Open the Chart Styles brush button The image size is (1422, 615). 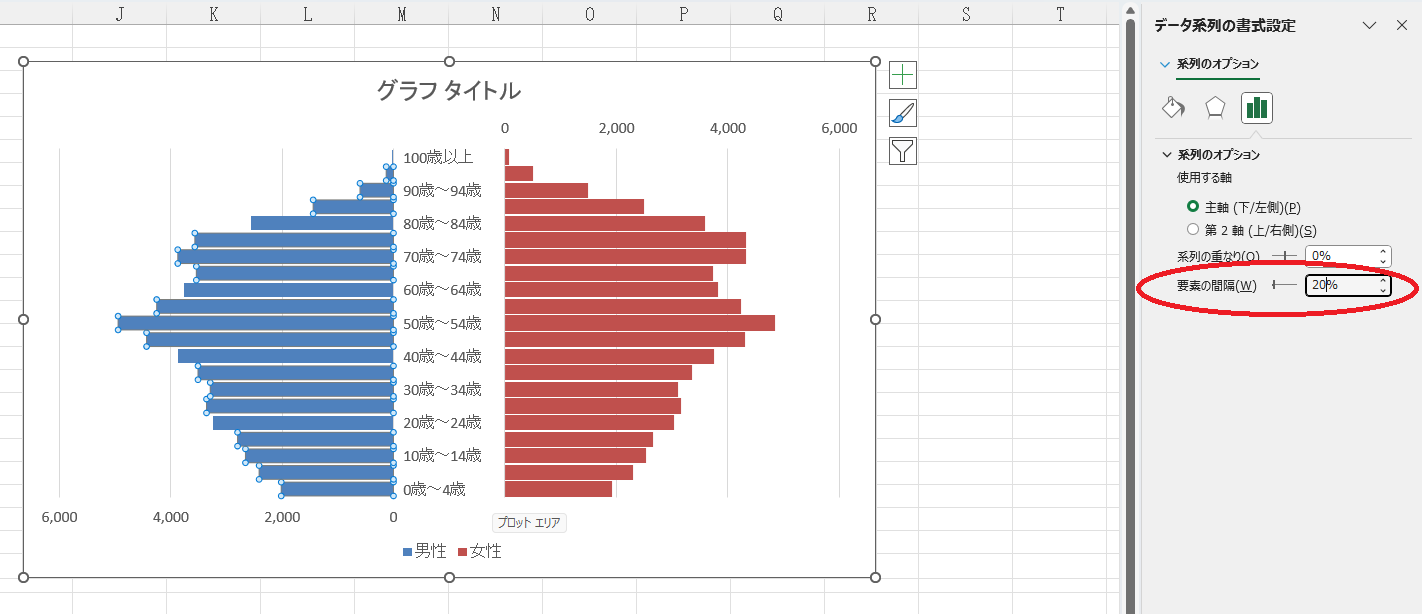[x=903, y=113]
